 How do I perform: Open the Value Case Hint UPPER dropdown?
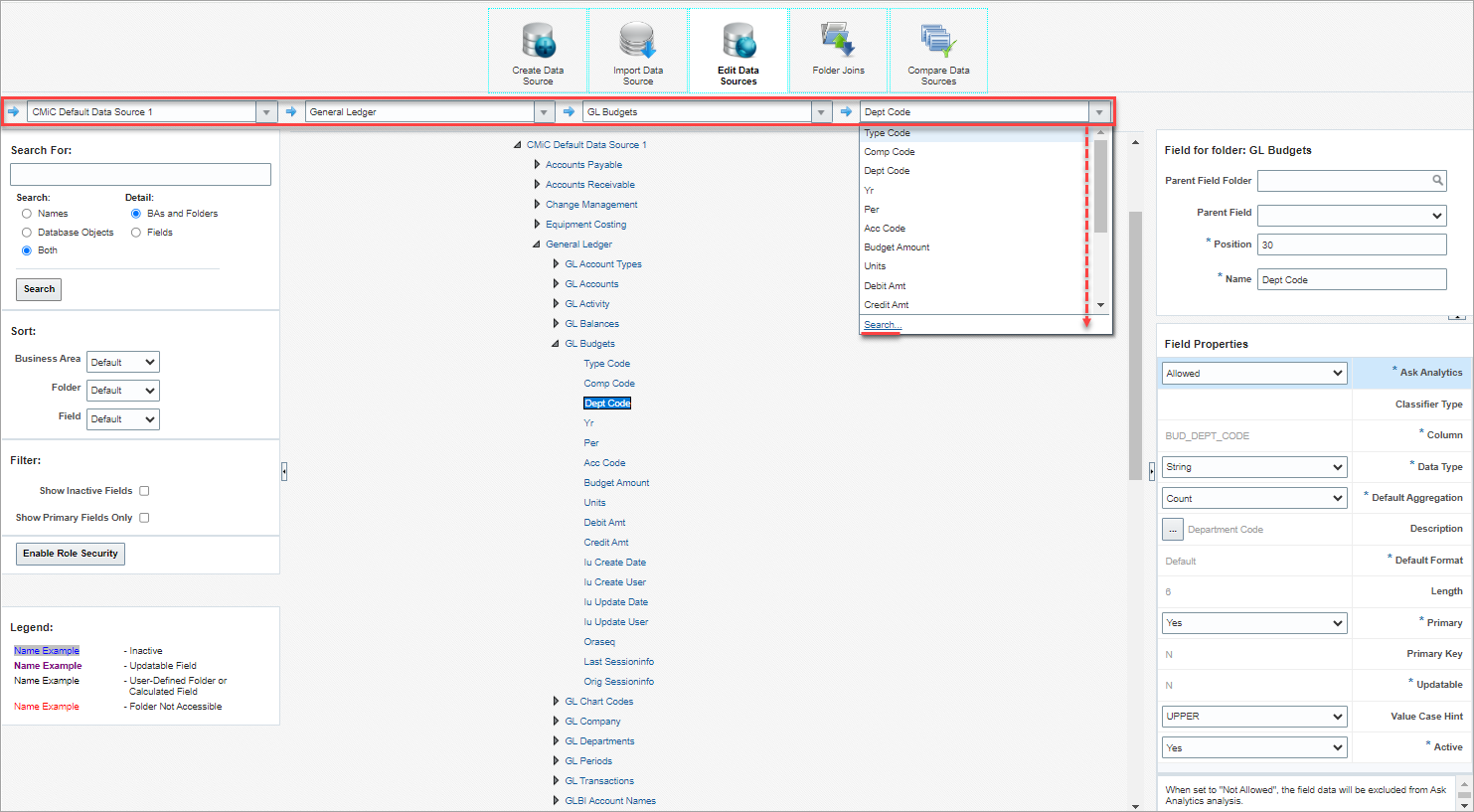click(x=1254, y=717)
